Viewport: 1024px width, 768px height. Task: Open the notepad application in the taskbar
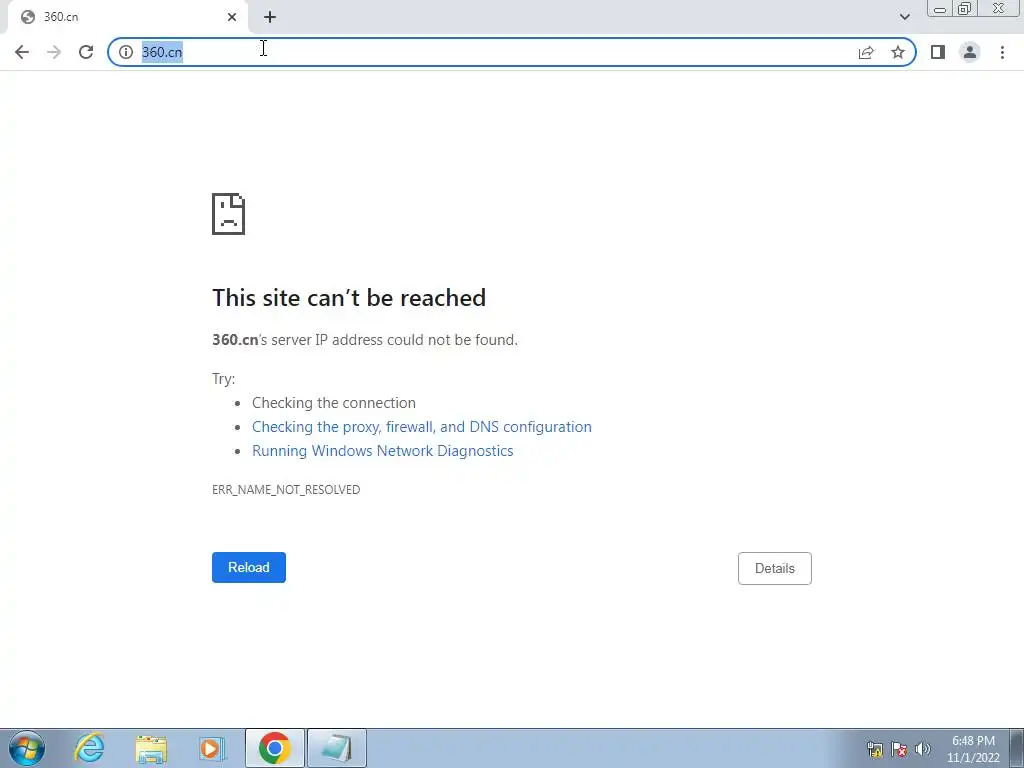coord(337,748)
